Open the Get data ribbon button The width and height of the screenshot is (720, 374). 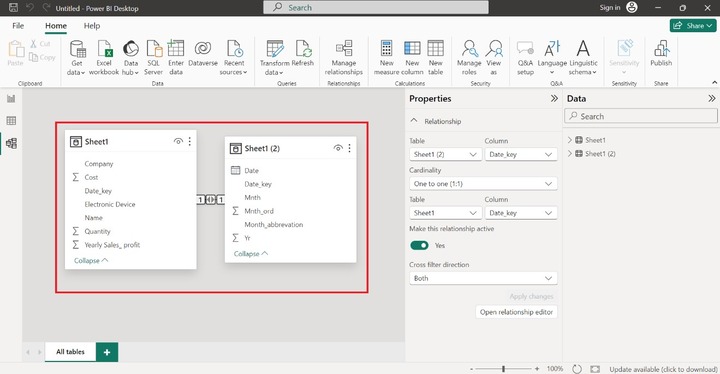click(77, 57)
